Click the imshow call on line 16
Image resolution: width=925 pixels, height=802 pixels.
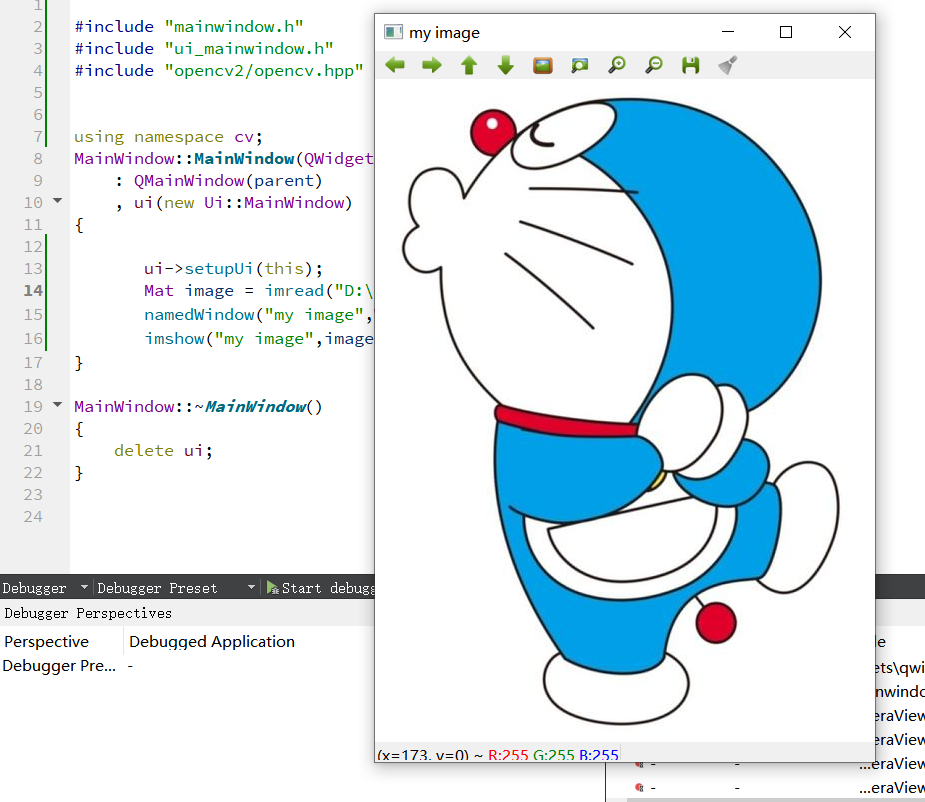pos(175,339)
